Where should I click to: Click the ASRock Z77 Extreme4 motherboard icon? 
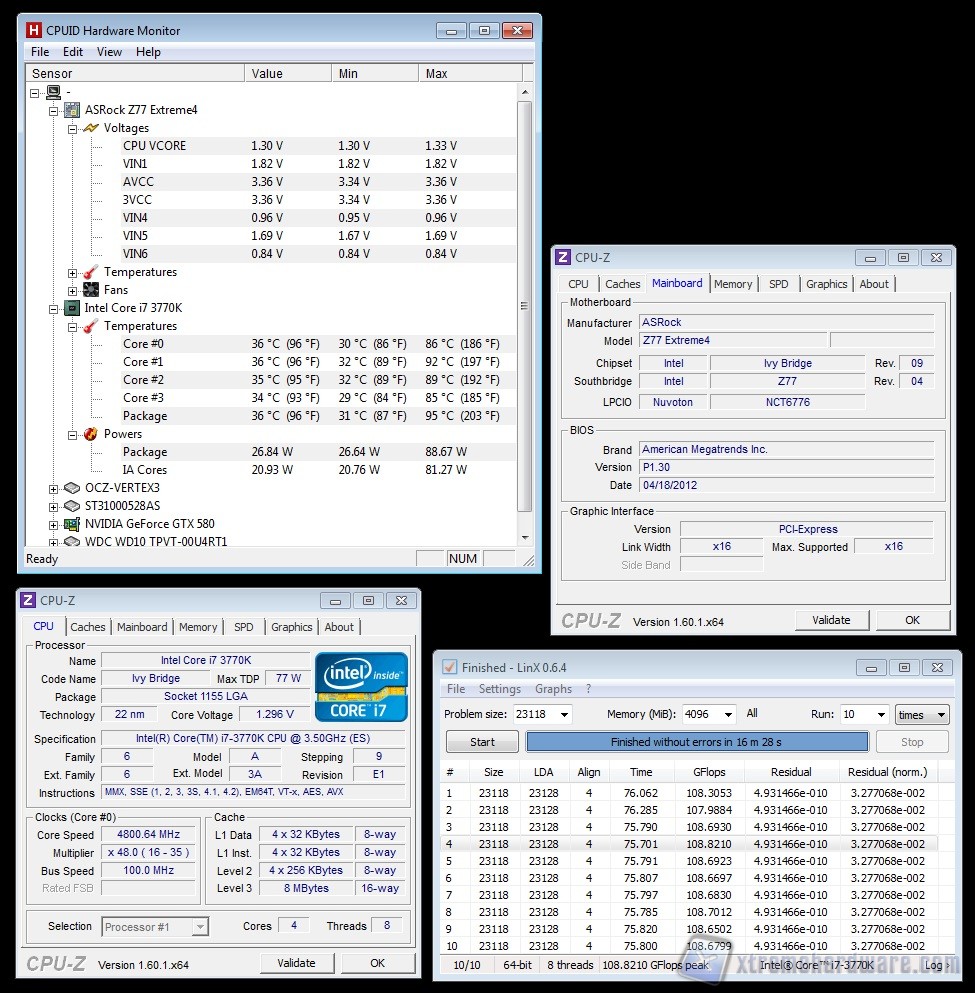coord(72,110)
